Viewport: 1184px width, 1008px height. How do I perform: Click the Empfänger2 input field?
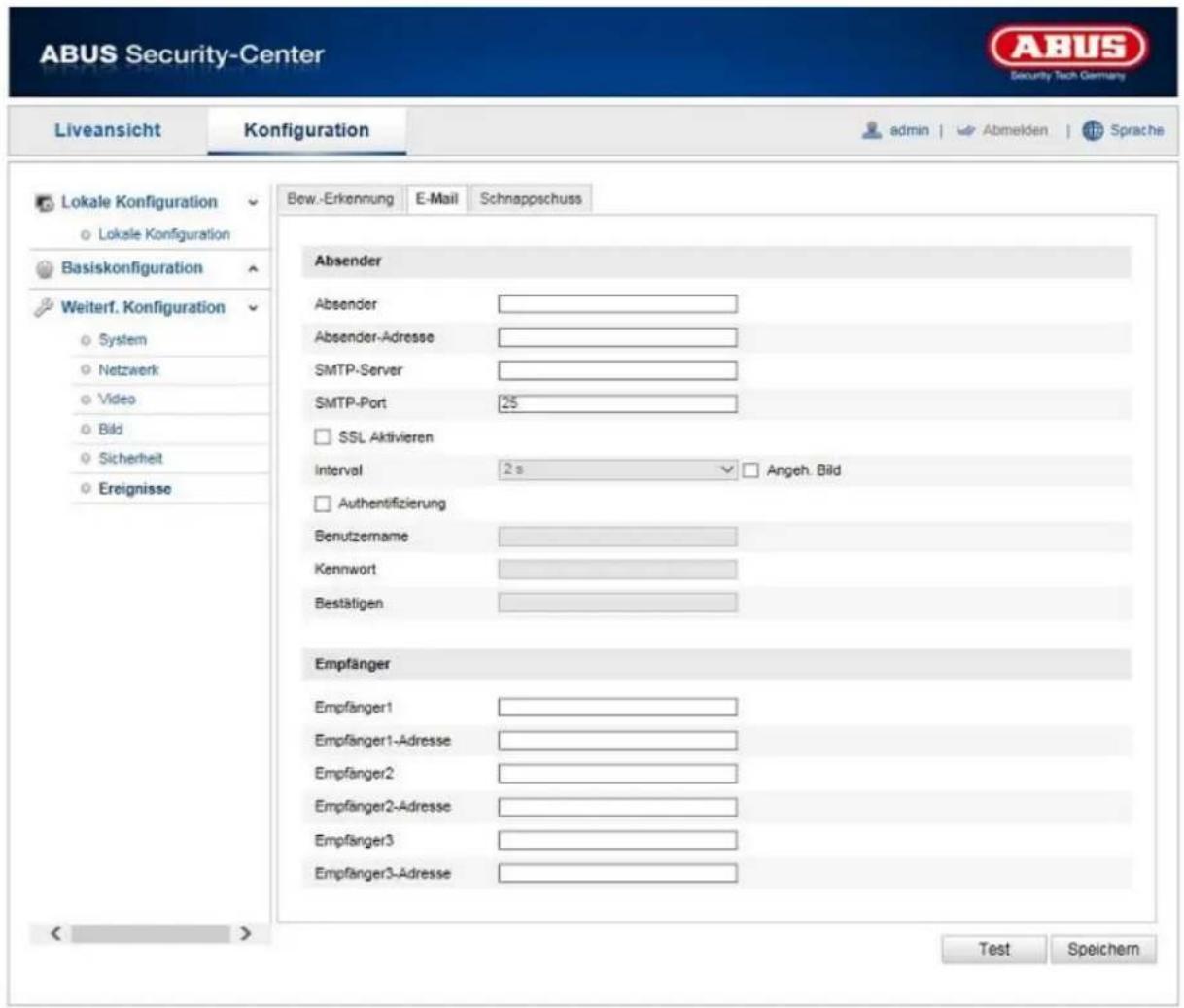tap(617, 774)
